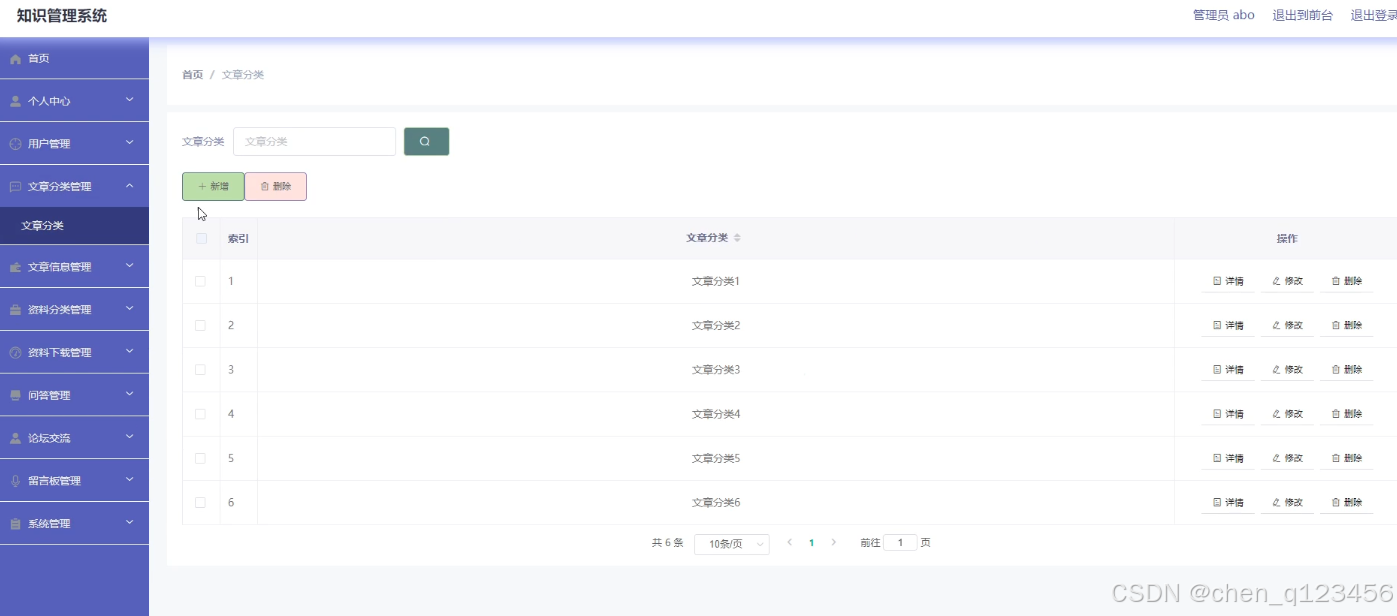
Task: Click 退出登录 in the header
Action: point(1374,15)
